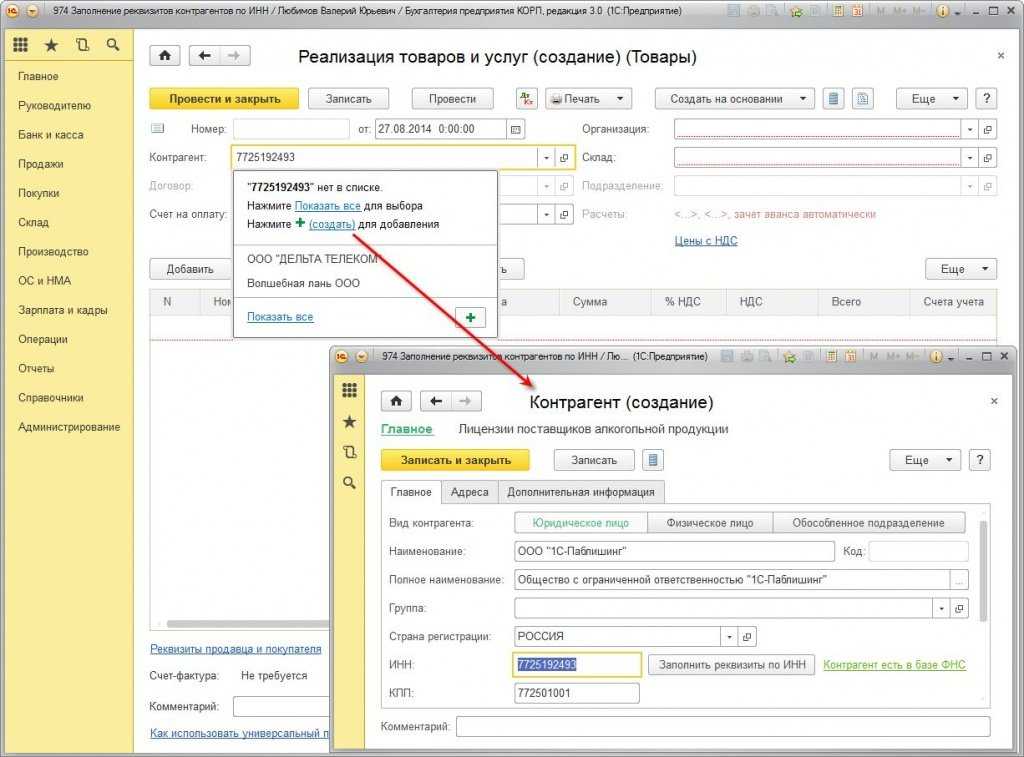1024x757 pixels.
Task: Select Юридическое лицо contractor type
Action: [580, 523]
